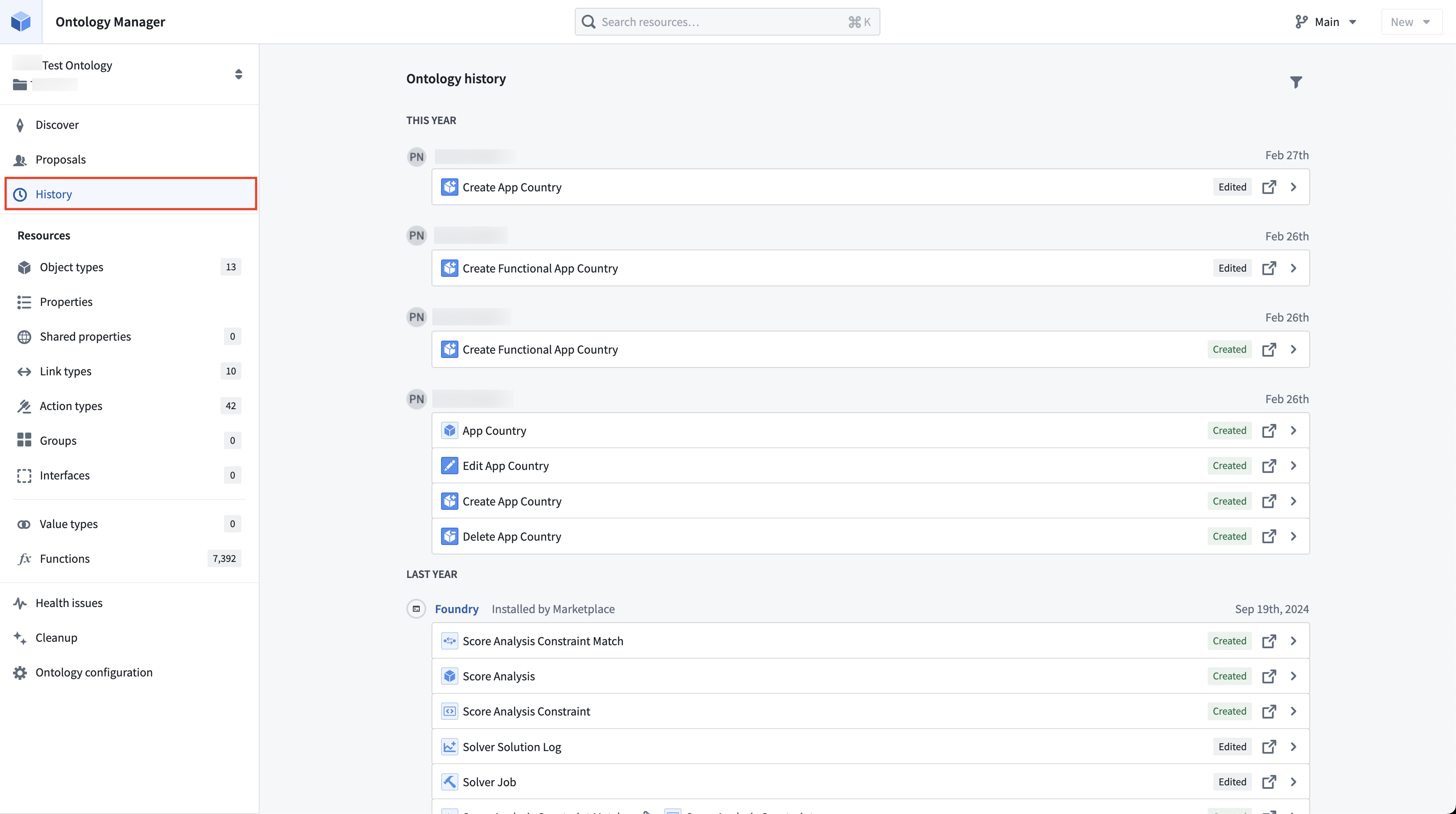Screen dimensions: 1456x814
Task: Open external link for Solver Job
Action: click(1269, 782)
